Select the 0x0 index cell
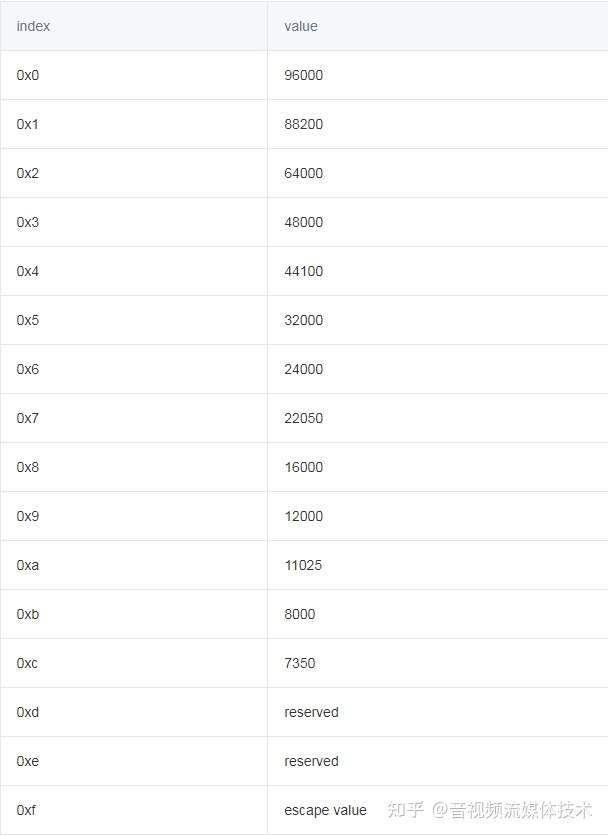 [x=28, y=75]
